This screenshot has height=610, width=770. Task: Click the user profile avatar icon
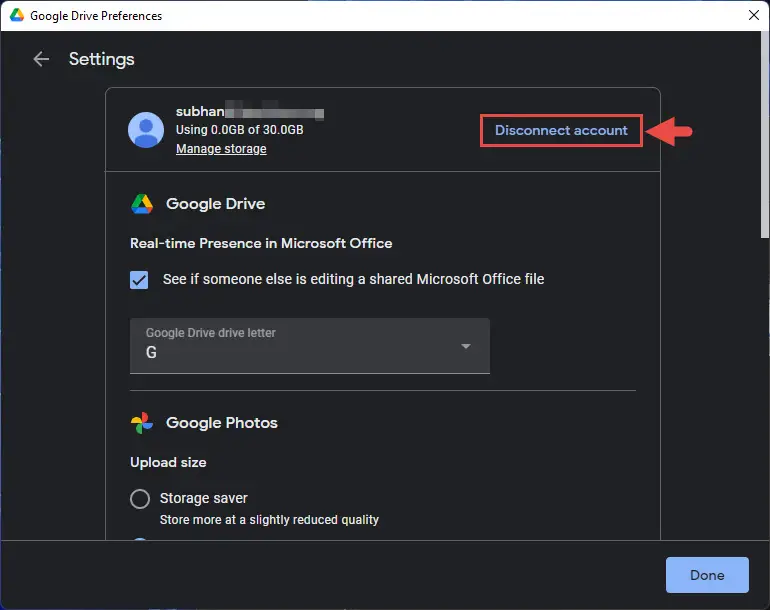146,130
